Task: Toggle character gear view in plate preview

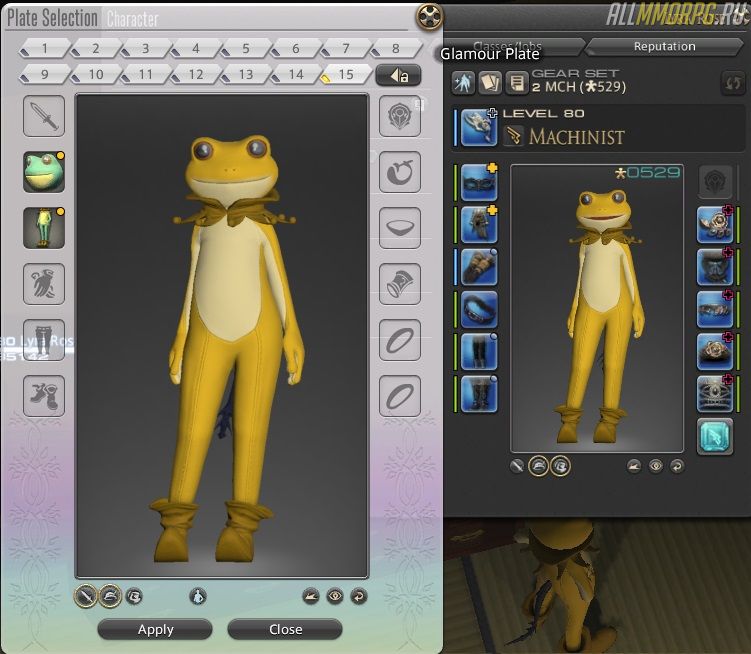Action: click(x=198, y=597)
